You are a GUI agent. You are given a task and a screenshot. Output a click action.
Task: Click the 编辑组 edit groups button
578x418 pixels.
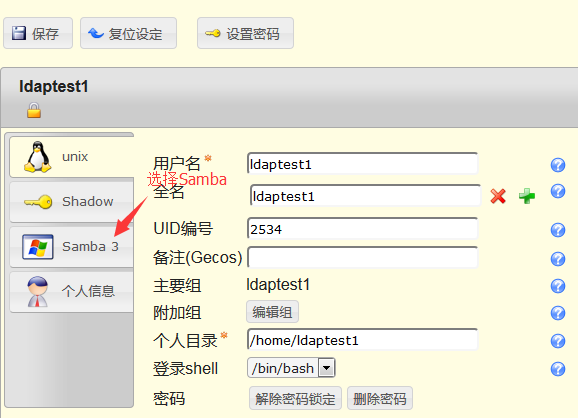pyautogui.click(x=272, y=312)
